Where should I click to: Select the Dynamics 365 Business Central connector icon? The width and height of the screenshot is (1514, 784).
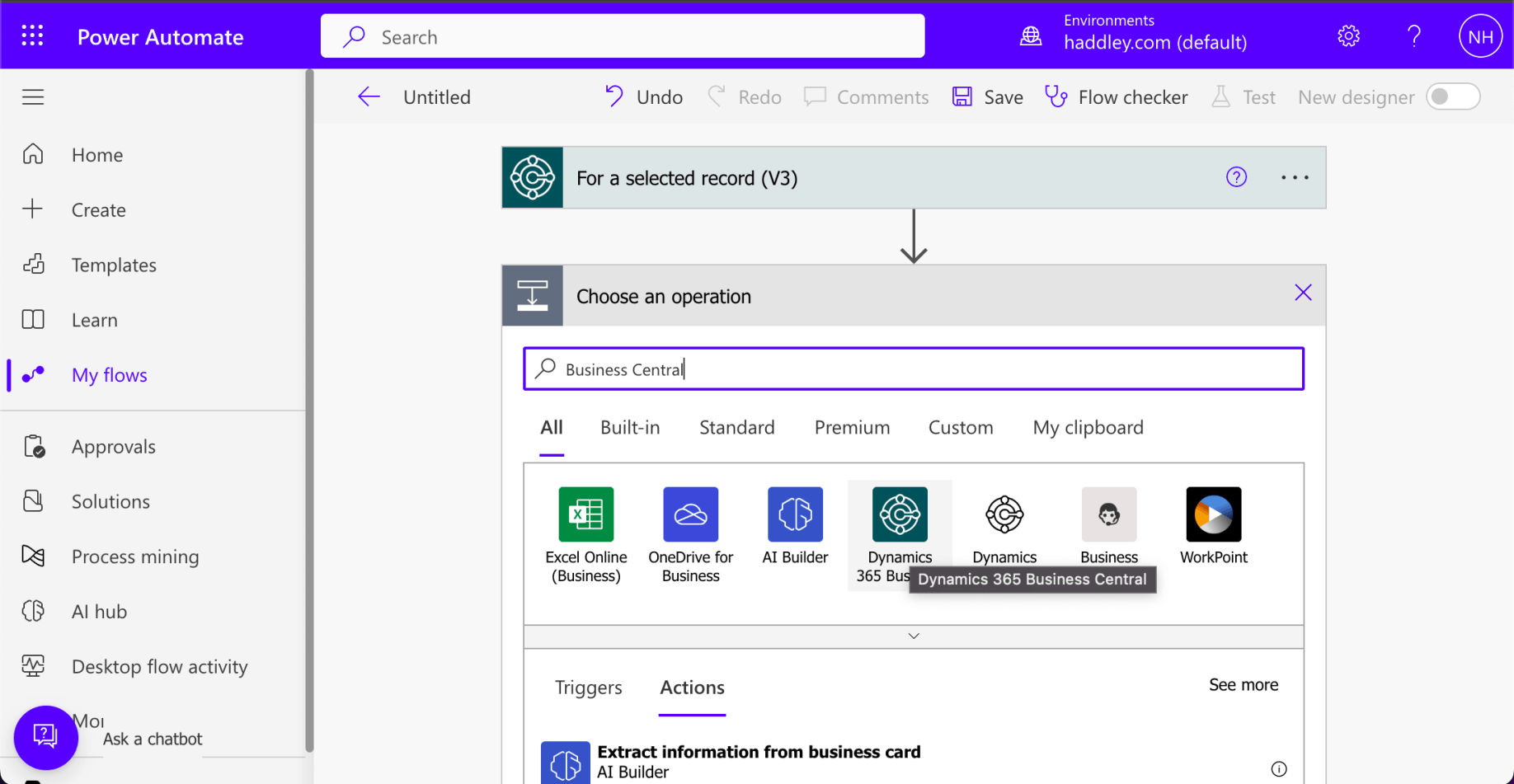tap(899, 514)
